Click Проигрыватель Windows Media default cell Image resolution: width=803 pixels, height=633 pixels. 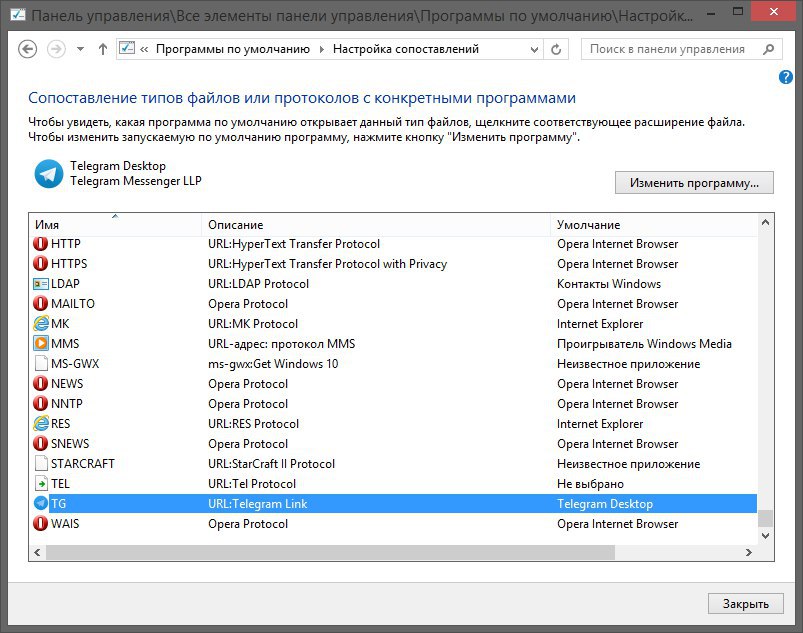644,344
